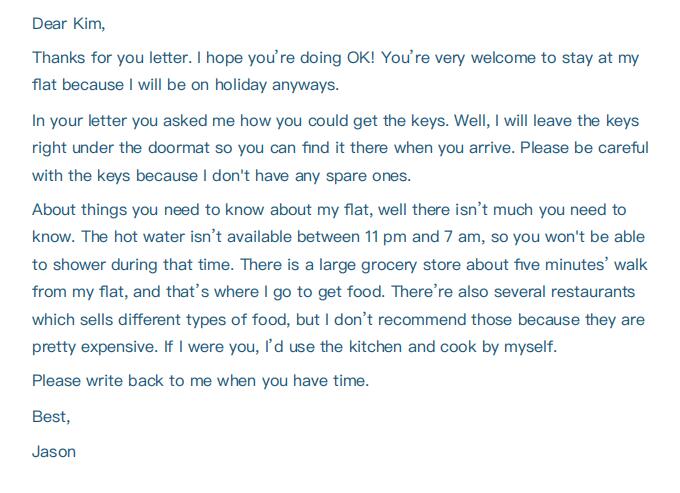680x493 pixels.
Task: Click the phrase 'Please be careful'
Action: pyautogui.click(x=584, y=148)
